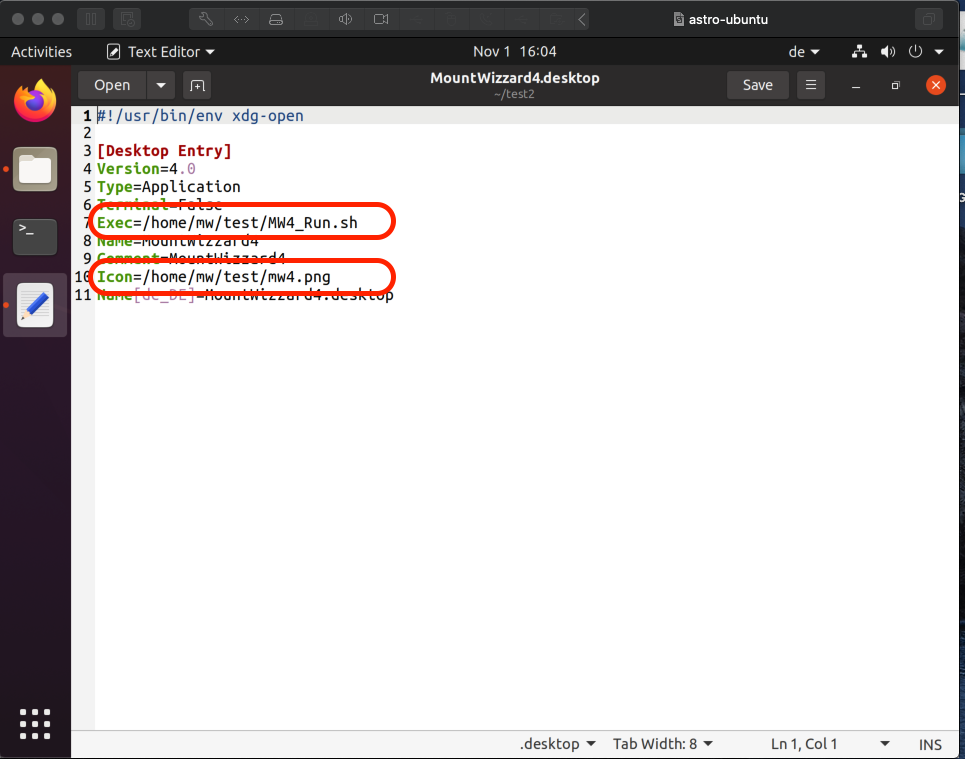
Task: Select Text Editor in the dock
Action: coord(35,305)
